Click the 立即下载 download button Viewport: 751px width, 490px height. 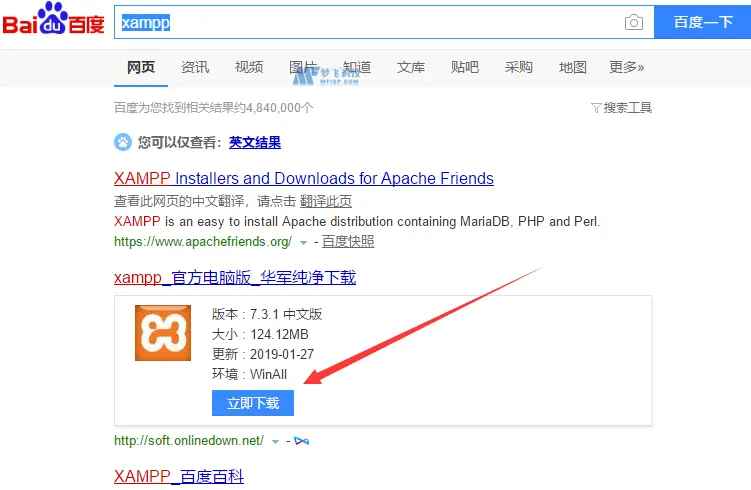coord(253,403)
